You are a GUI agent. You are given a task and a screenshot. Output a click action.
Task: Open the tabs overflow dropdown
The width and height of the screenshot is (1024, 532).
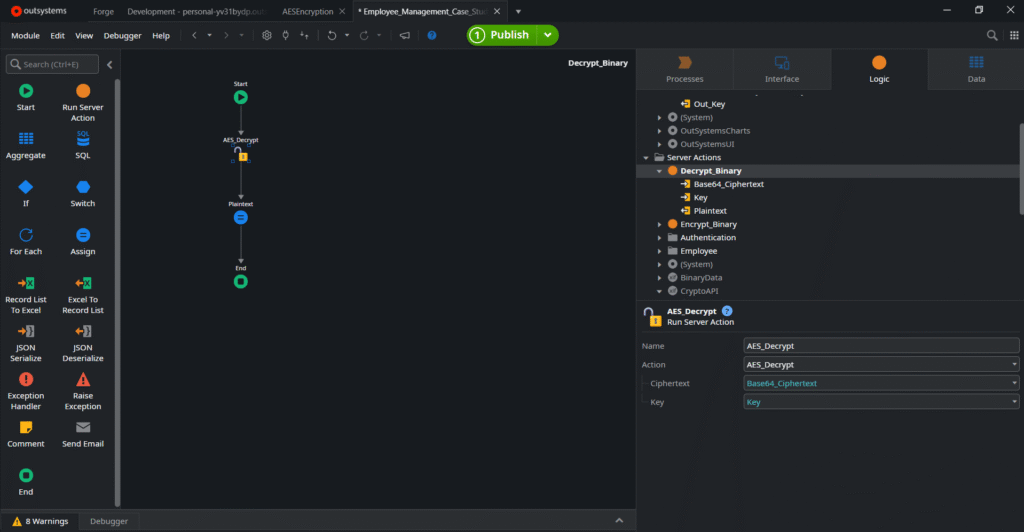[x=518, y=11]
